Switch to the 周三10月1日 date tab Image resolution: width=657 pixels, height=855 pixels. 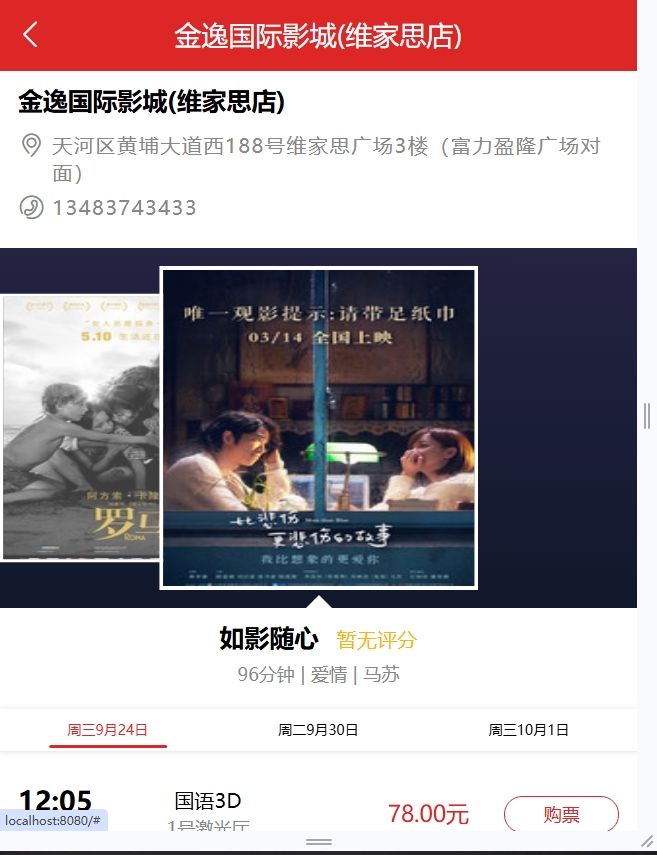(528, 730)
